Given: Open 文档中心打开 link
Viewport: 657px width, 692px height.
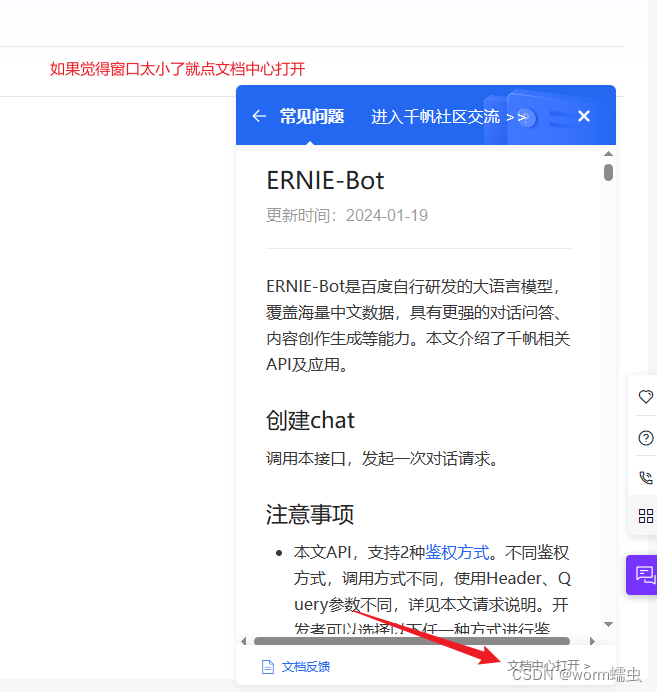Looking at the screenshot, I should click(548, 666).
